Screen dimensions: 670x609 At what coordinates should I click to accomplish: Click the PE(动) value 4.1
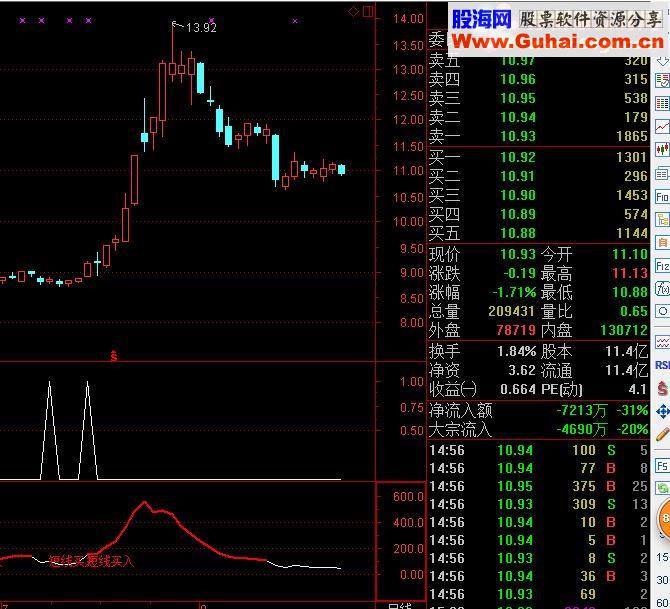click(637, 389)
